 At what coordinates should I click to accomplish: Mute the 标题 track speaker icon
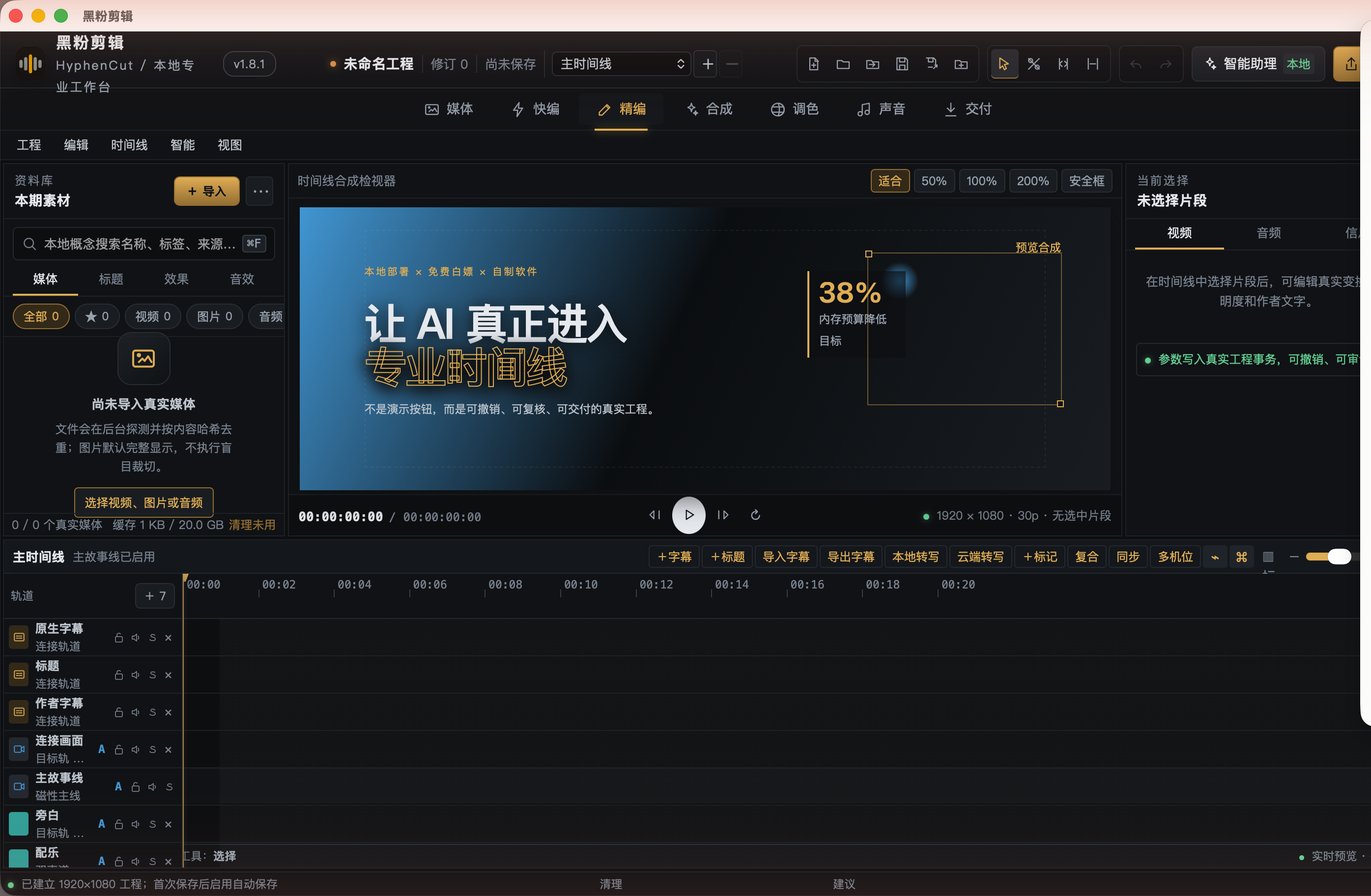[x=135, y=675]
